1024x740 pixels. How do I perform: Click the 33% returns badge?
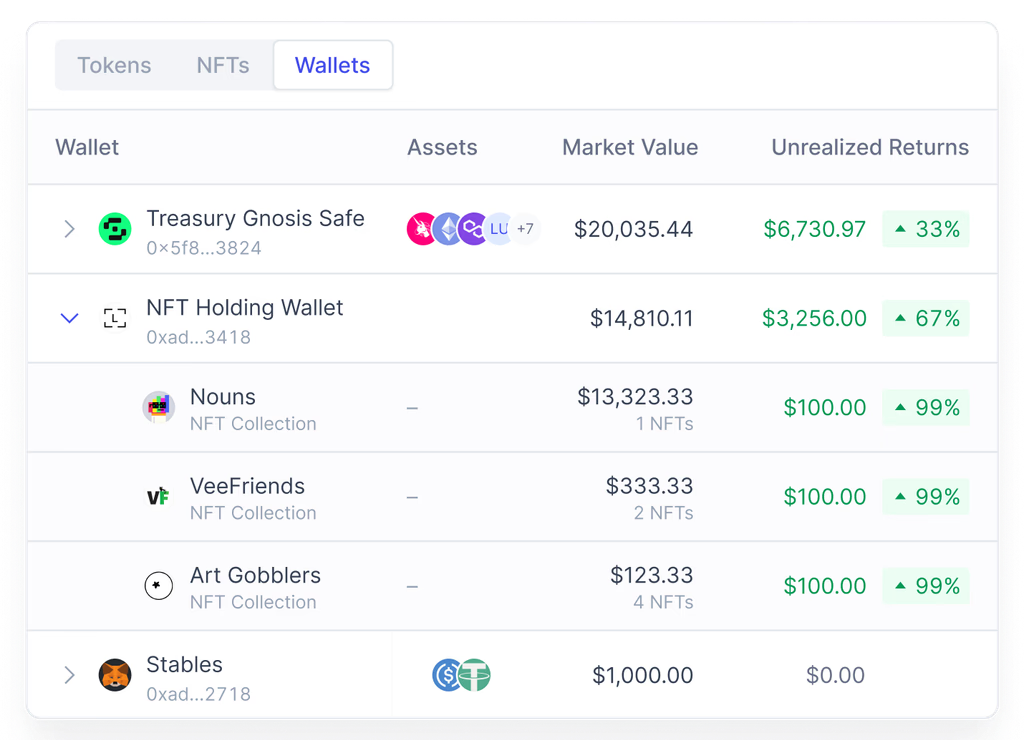coord(926,228)
